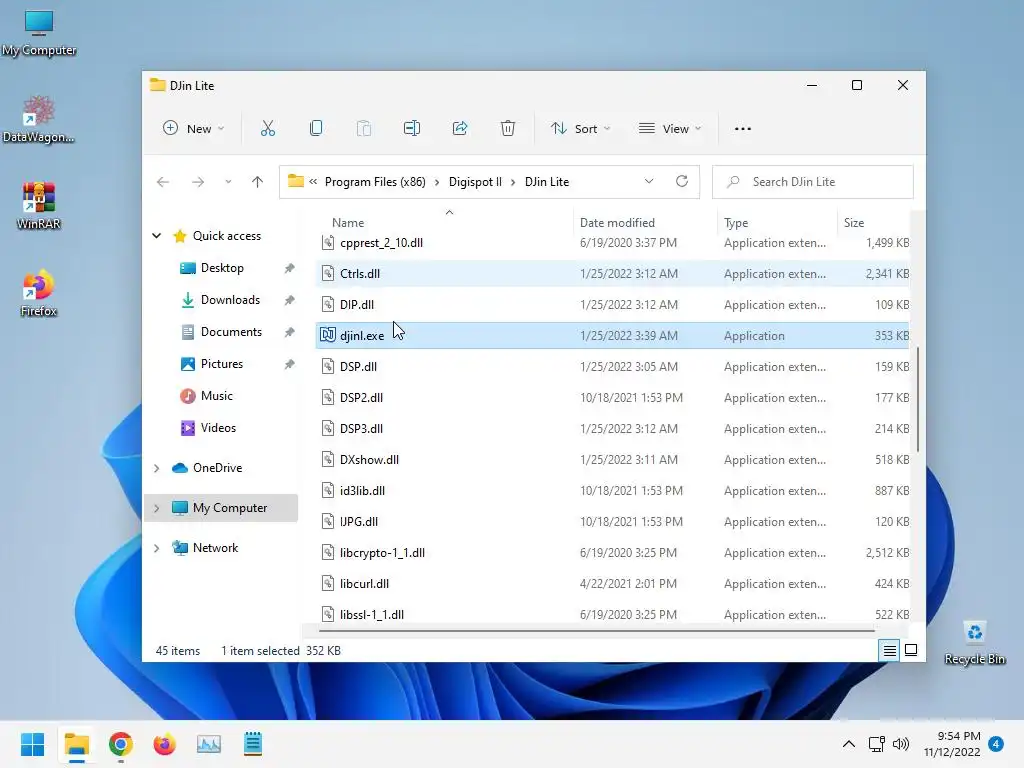1024x768 pixels.
Task: Open Pictures in Quick access
Action: coord(221,364)
